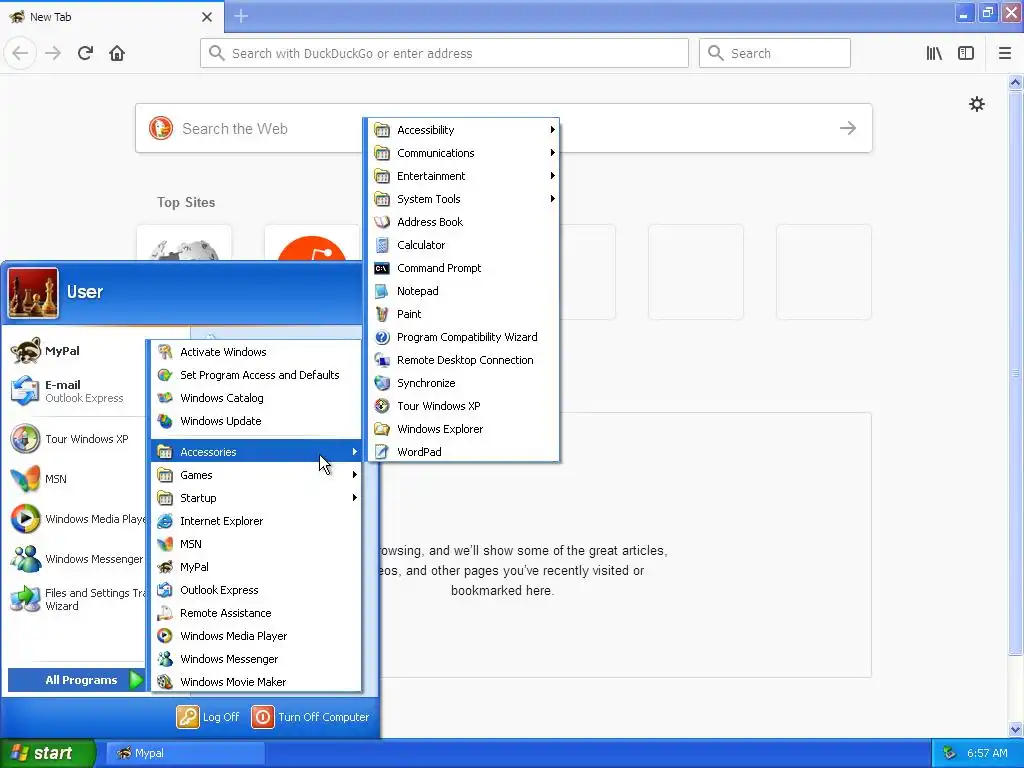1024x768 pixels.
Task: Go to the browser home page
Action: [x=117, y=53]
